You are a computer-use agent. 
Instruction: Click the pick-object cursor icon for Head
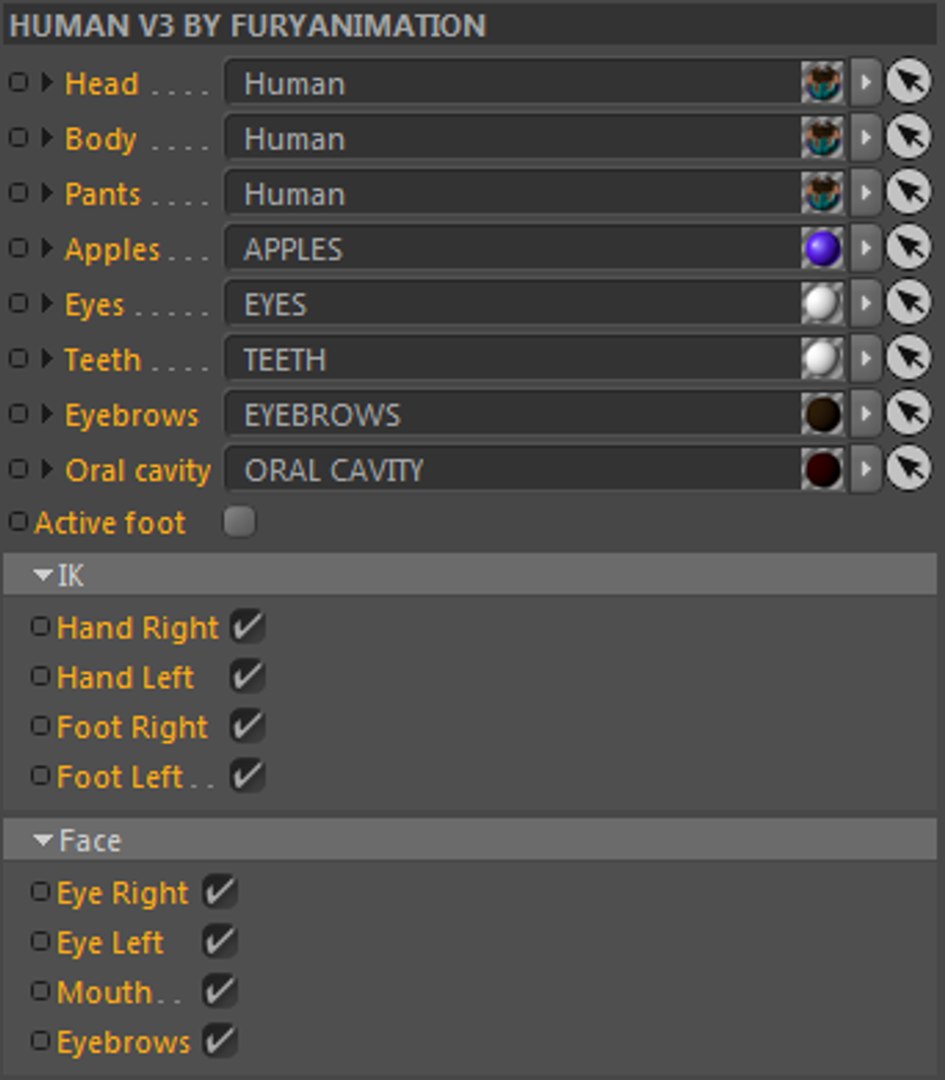[908, 83]
